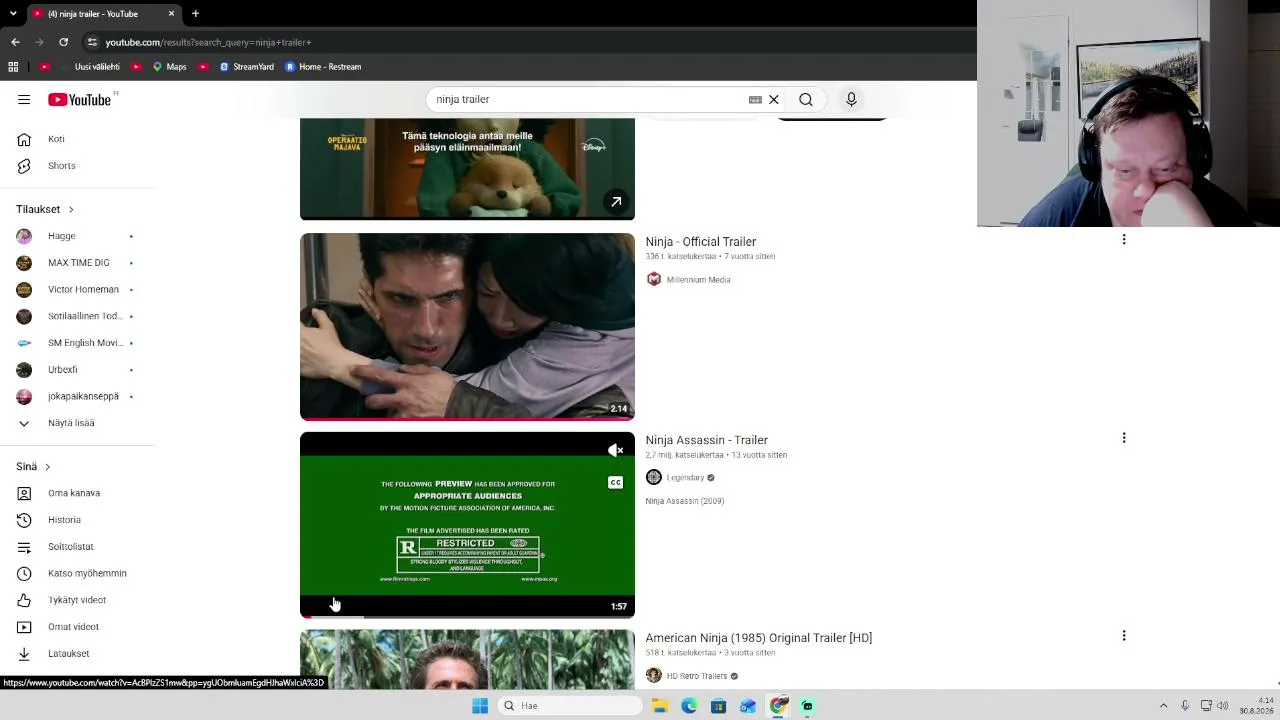
Task: Open the Maps bookmark
Action: click(169, 67)
